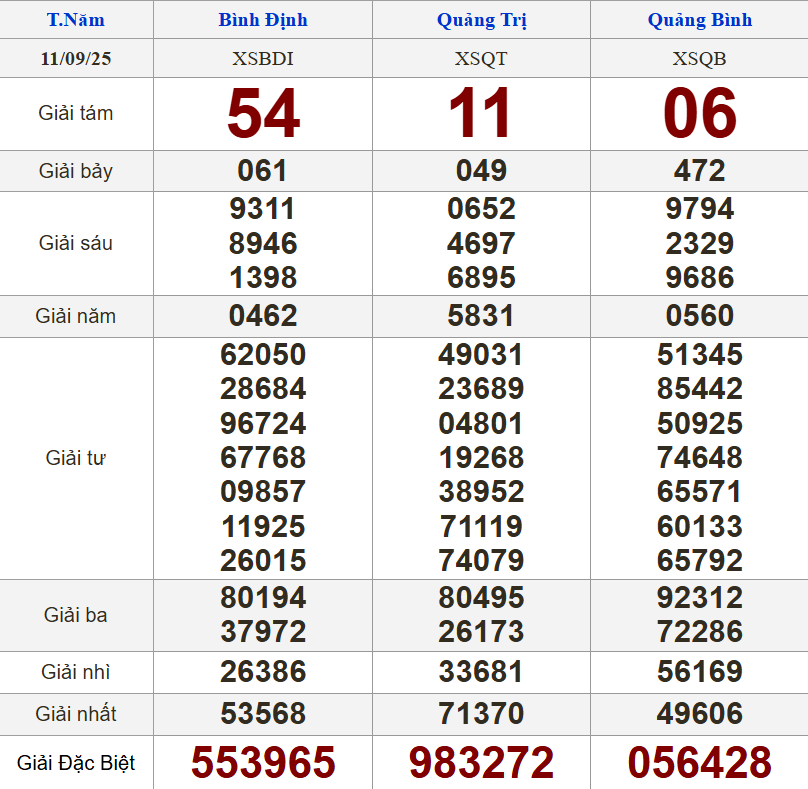Click the Giải Đặc Biệt row label
Screen dimensions: 808x789
tap(76, 764)
